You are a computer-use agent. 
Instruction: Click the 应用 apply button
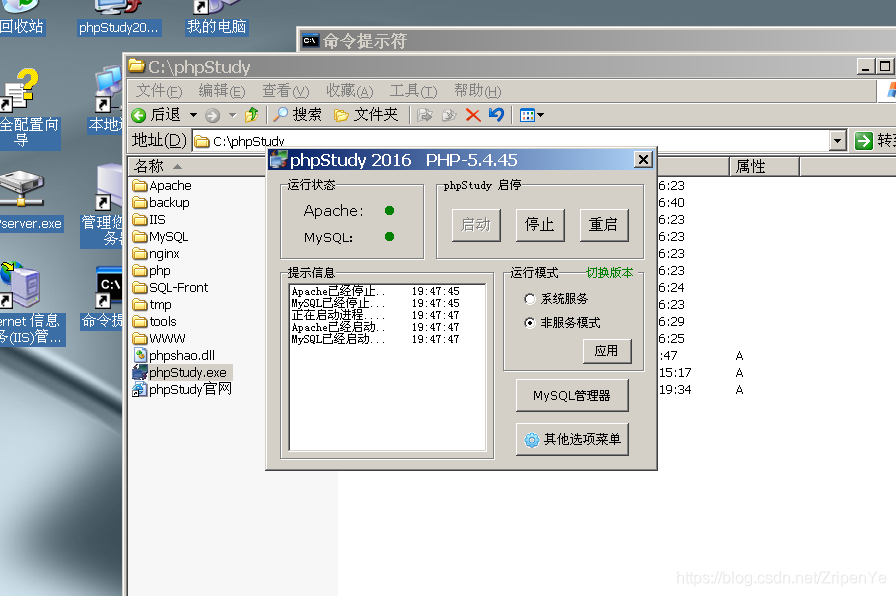607,351
